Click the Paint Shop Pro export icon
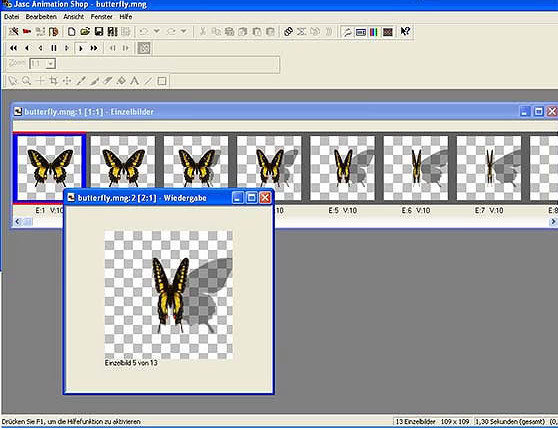 point(54,32)
